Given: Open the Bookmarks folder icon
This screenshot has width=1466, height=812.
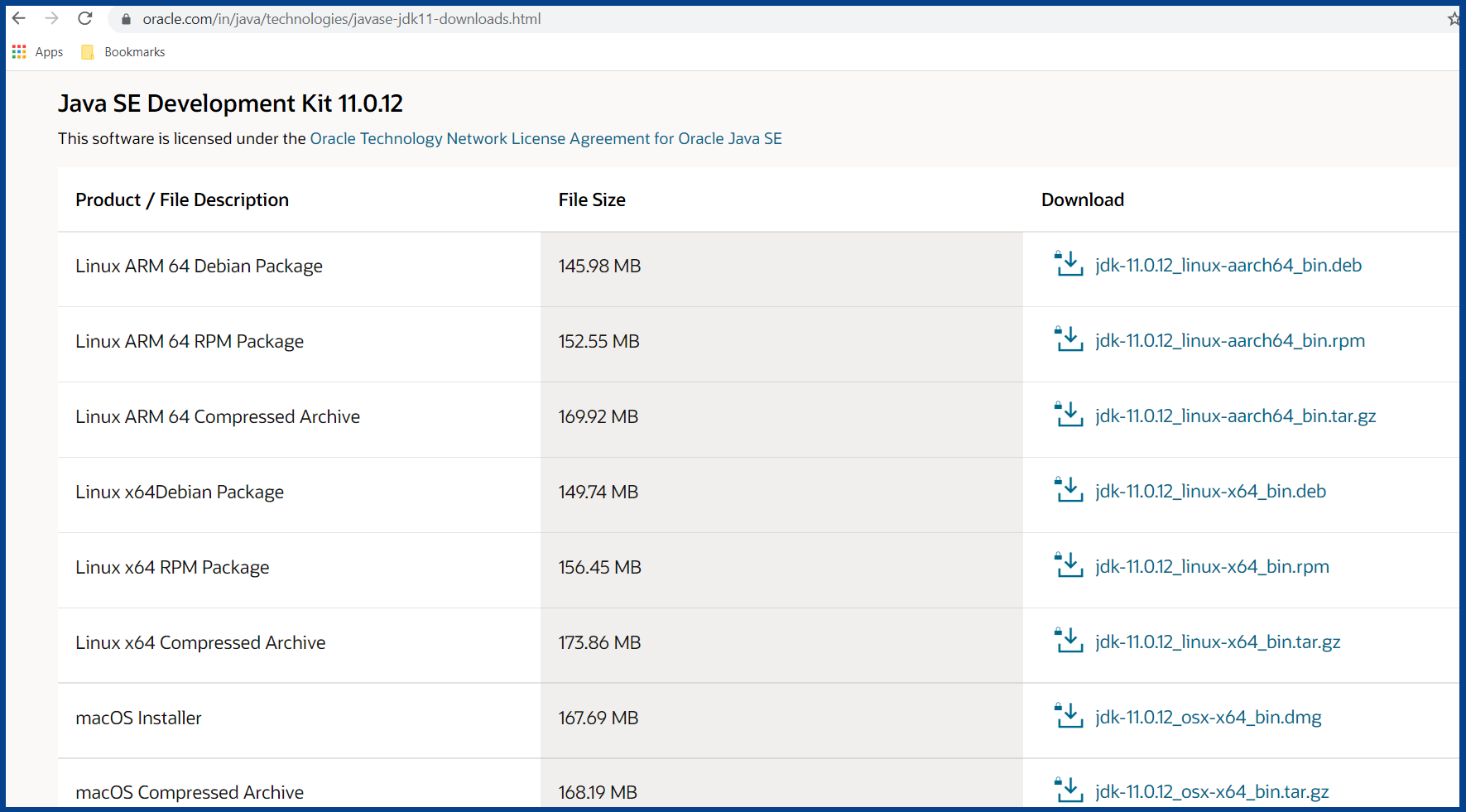Looking at the screenshot, I should point(88,52).
